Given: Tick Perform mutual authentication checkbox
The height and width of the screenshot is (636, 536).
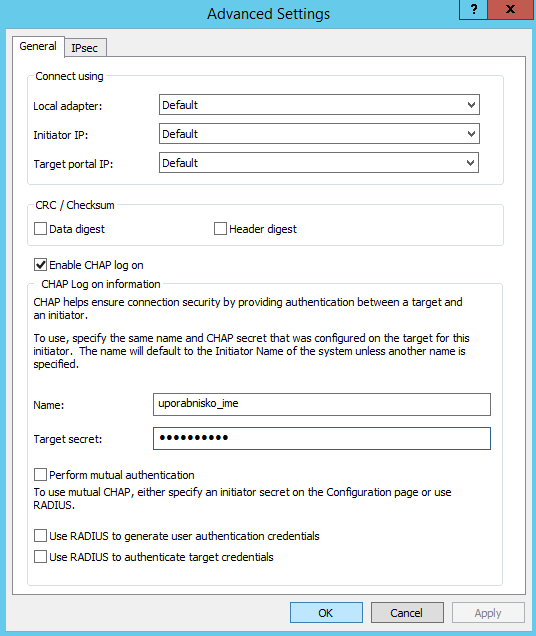Looking at the screenshot, I should 40,475.
